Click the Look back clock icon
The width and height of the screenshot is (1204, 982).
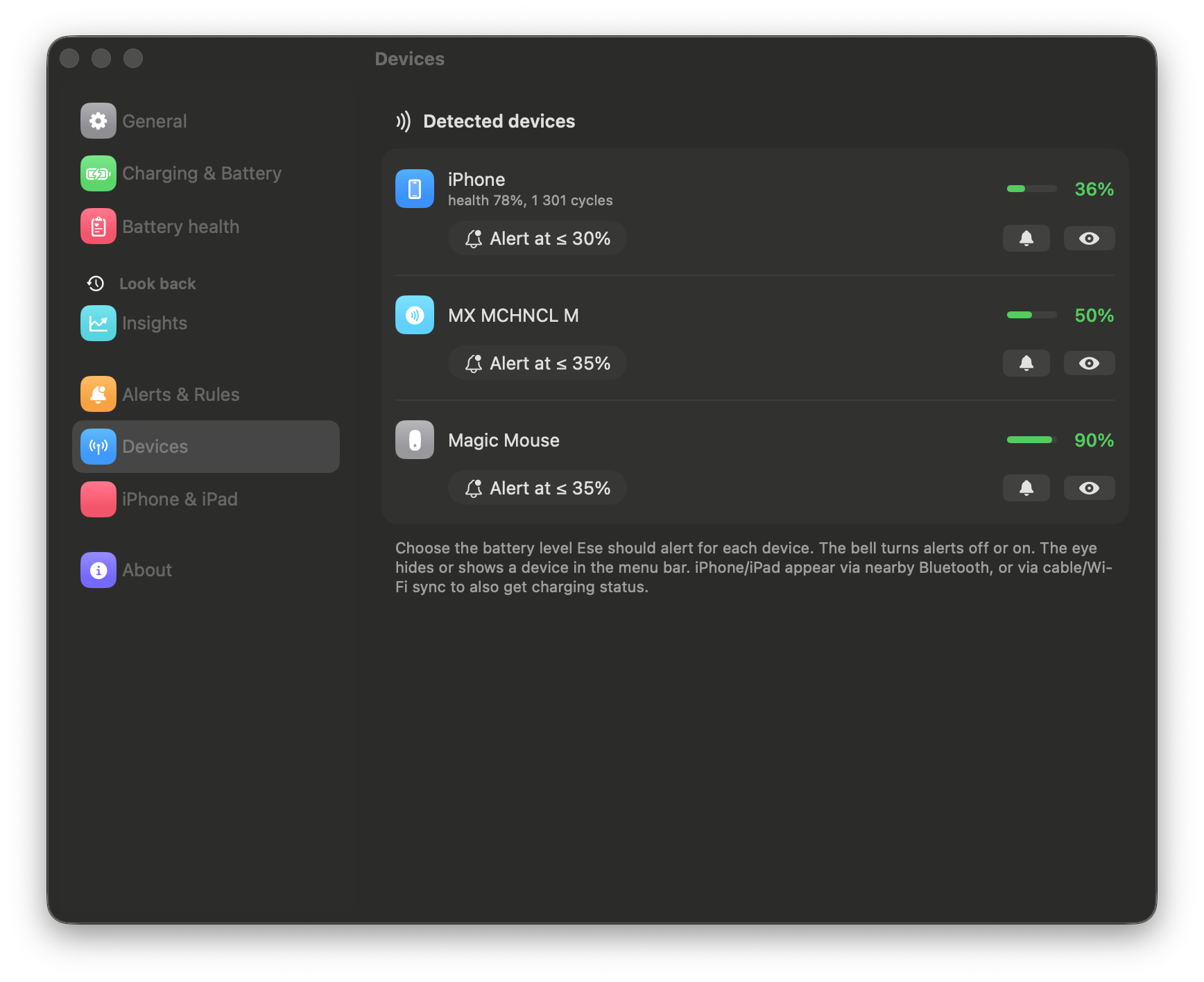[96, 284]
